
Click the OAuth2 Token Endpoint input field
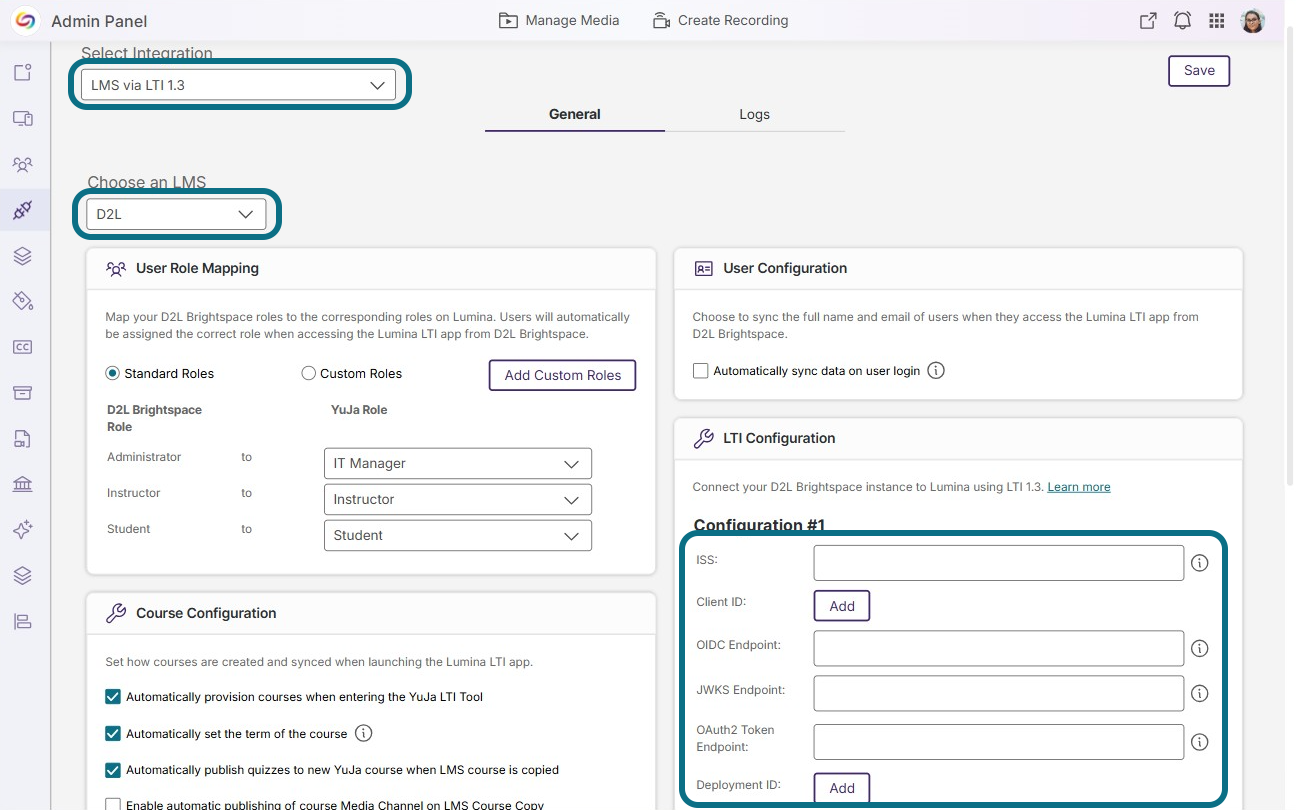pyautogui.click(x=999, y=742)
